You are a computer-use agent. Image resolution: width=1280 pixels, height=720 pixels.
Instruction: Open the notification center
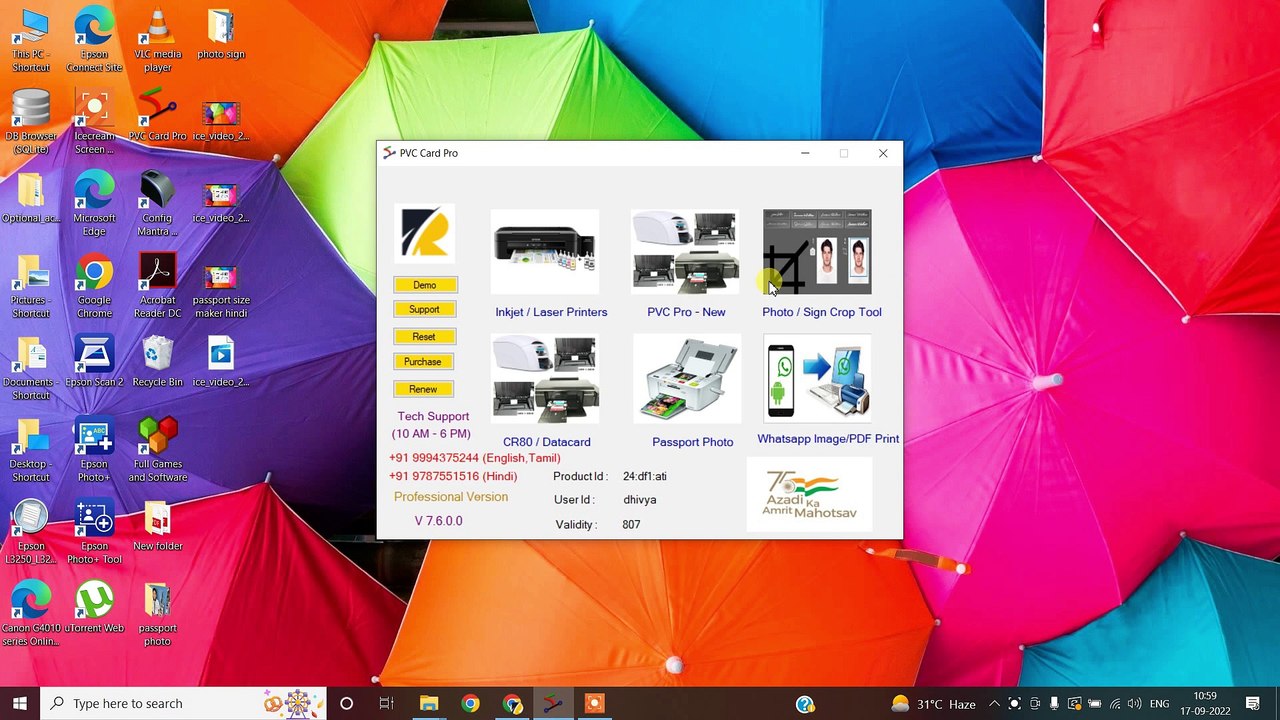pyautogui.click(x=1253, y=703)
